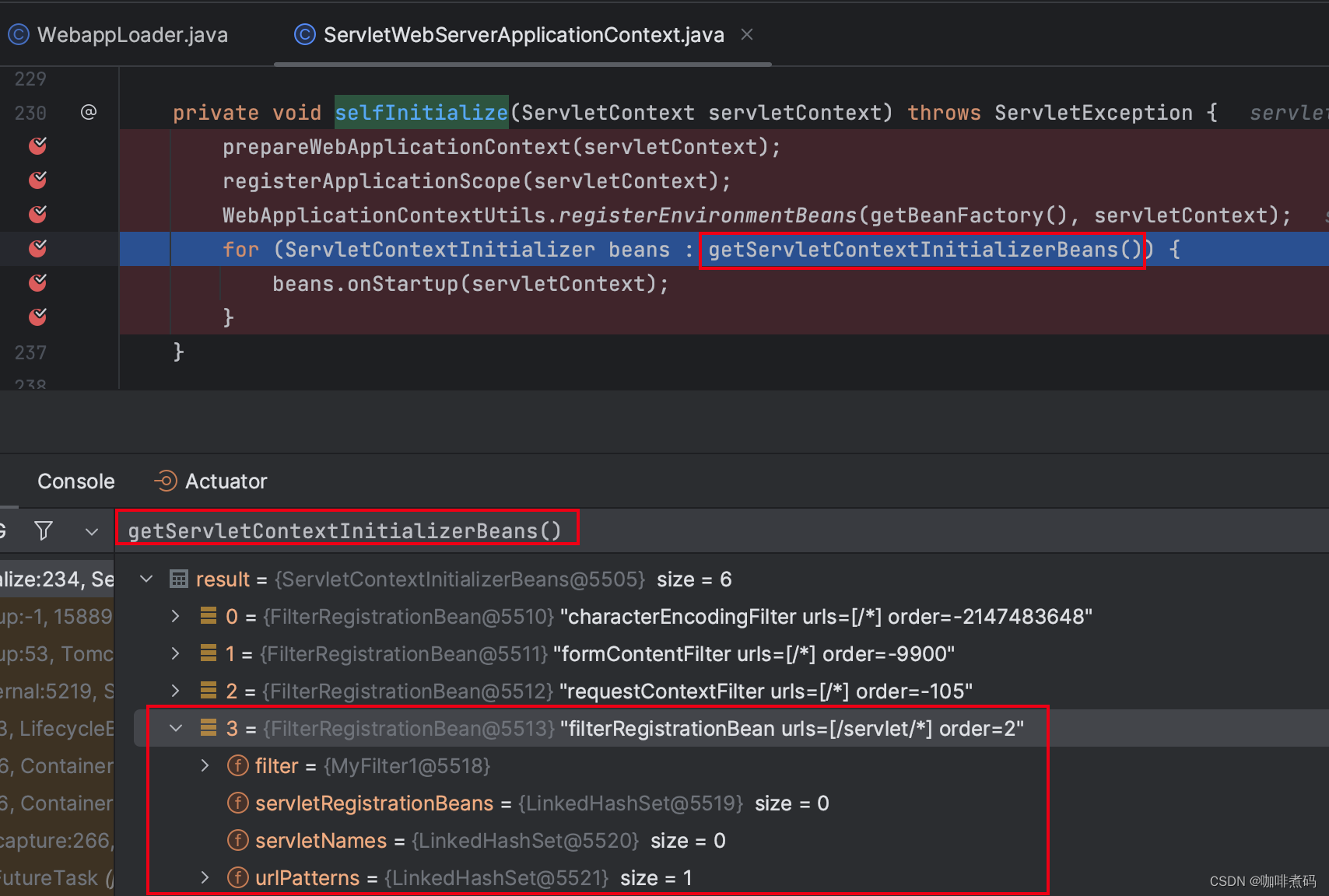Viewport: 1329px width, 896px height.
Task: Select the stack frame starting with 'lize:234'
Action: pyautogui.click(x=57, y=579)
